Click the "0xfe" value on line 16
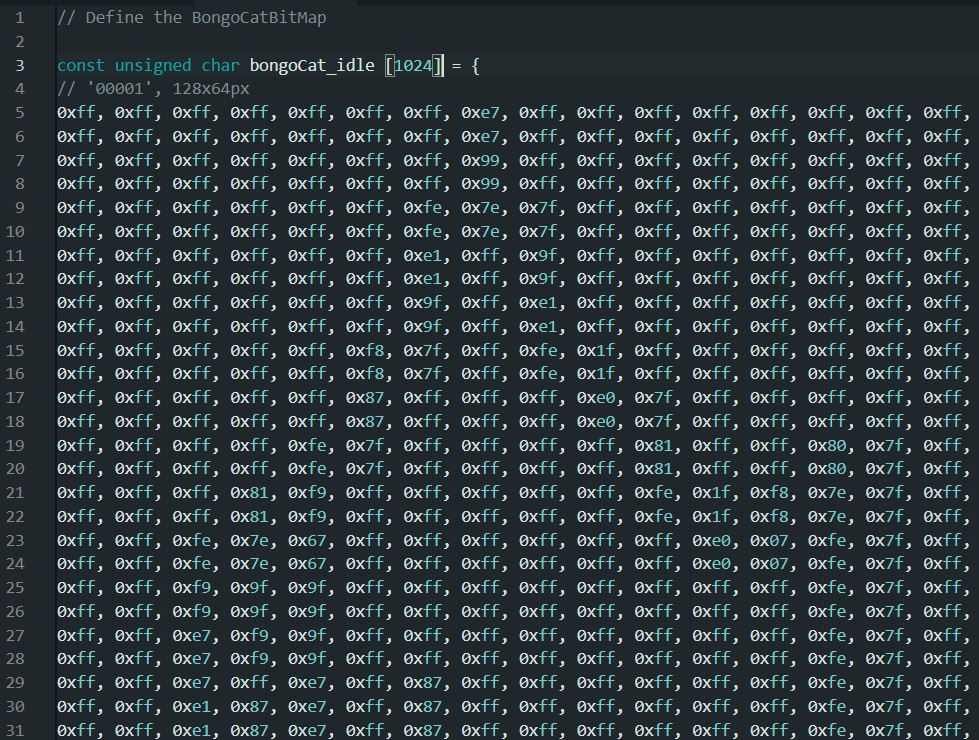 click(538, 373)
